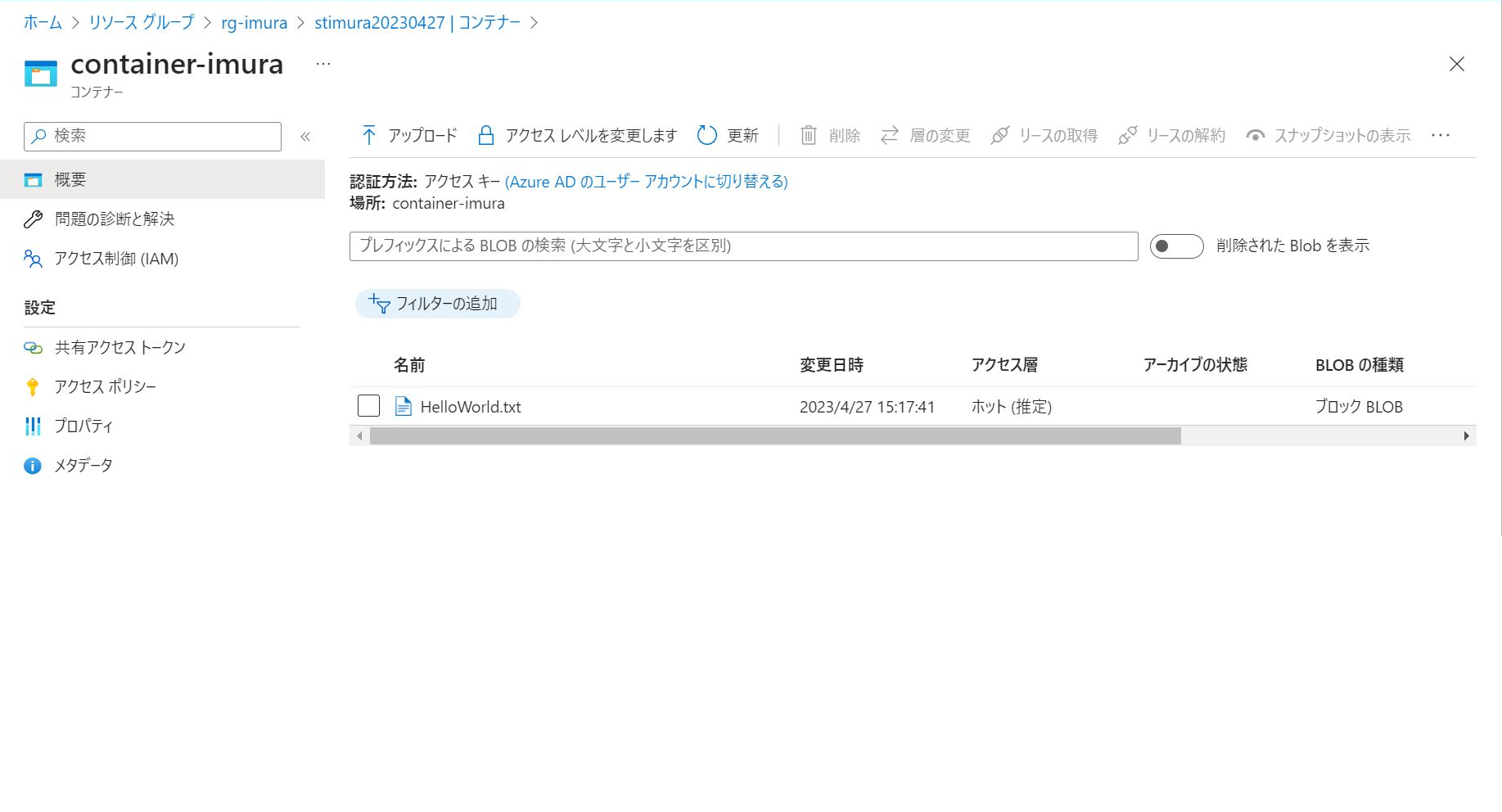Click the acquire lease (リースの取得) icon

tap(999, 135)
